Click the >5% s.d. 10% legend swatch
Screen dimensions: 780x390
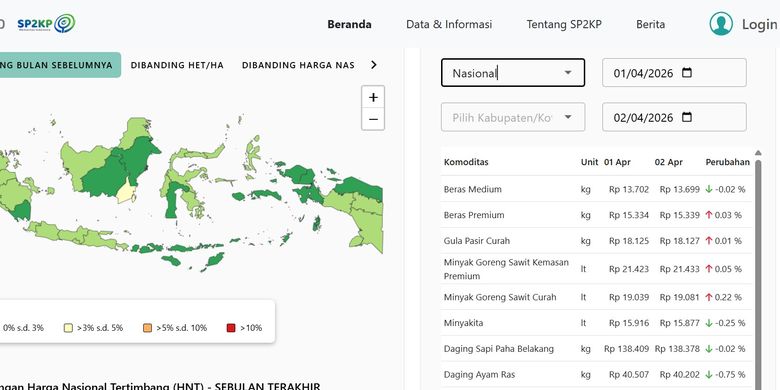point(147,328)
